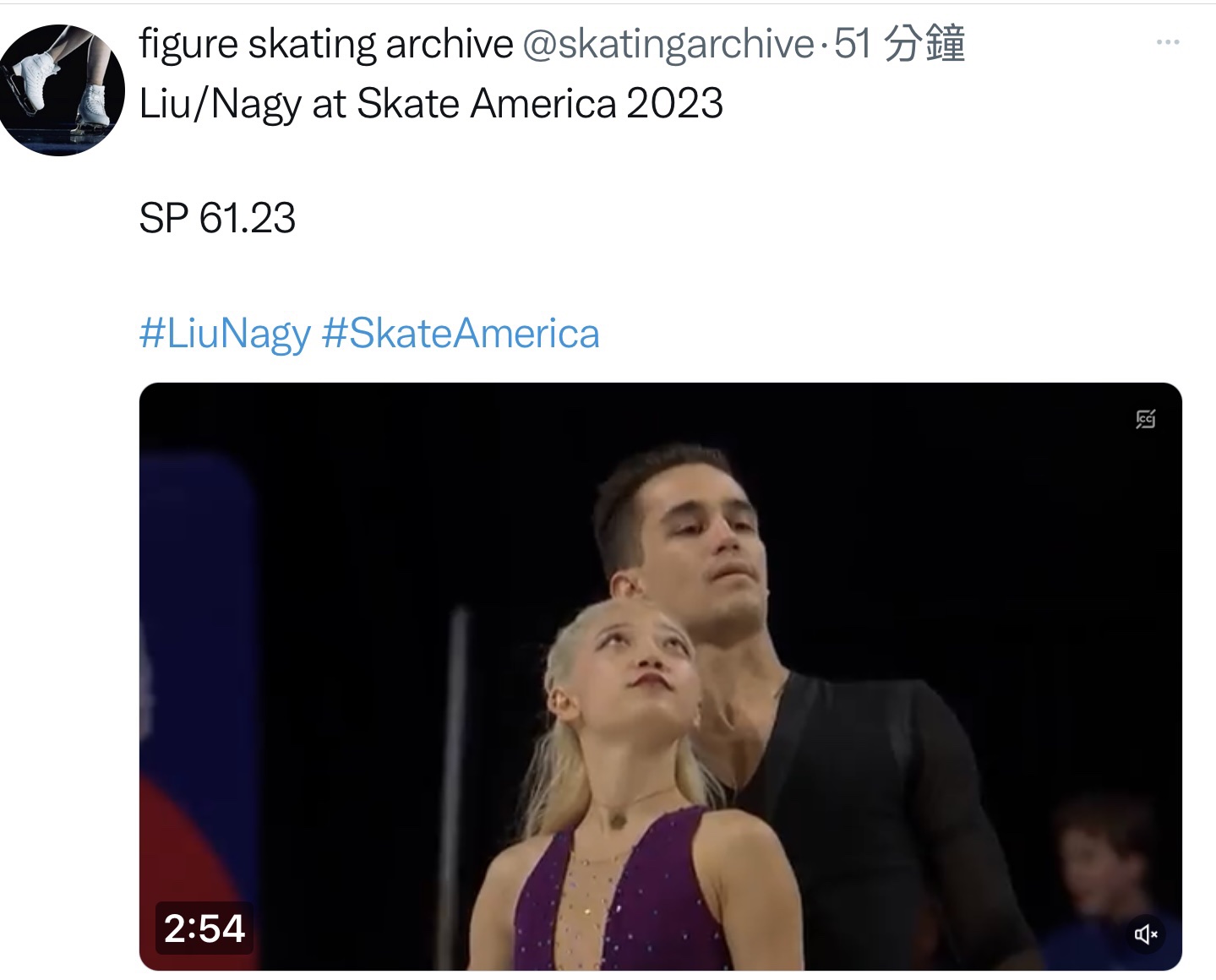Open the tweet's three-dot more options menu

coord(1167,42)
